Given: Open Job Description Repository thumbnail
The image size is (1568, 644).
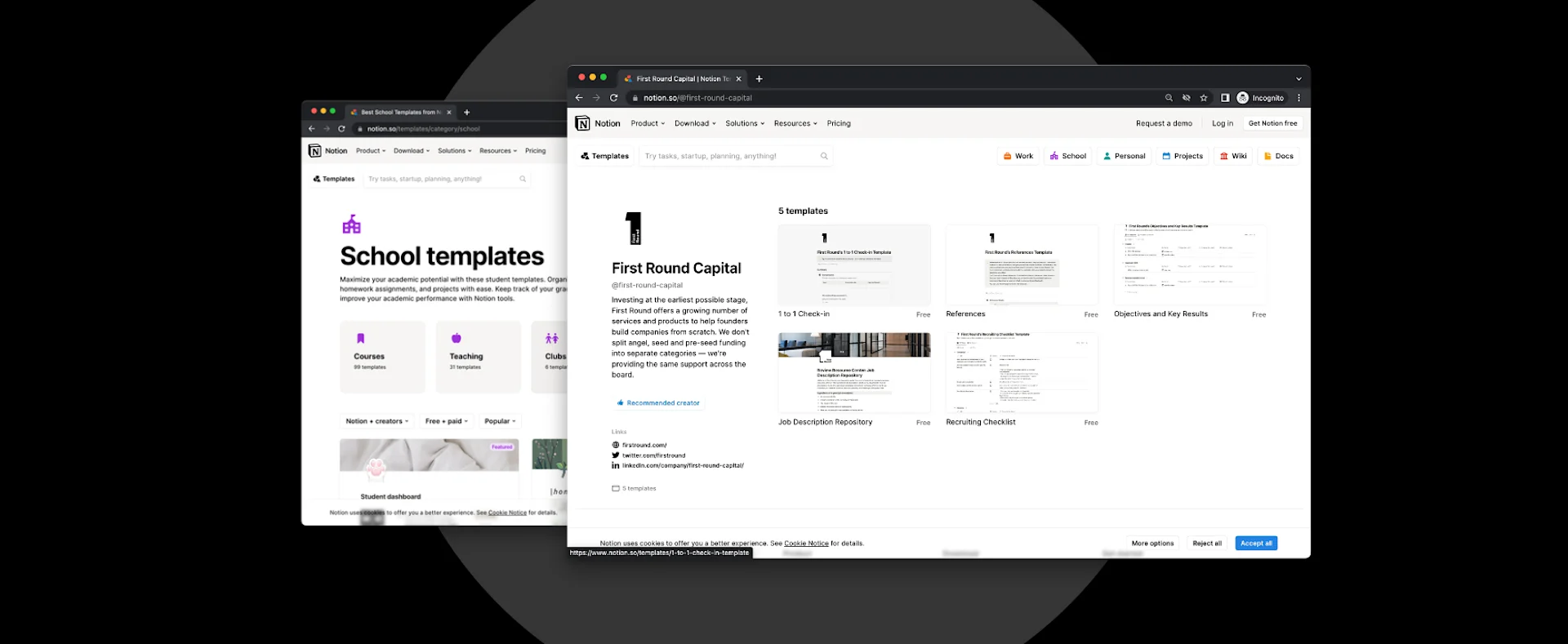Looking at the screenshot, I should coord(854,373).
